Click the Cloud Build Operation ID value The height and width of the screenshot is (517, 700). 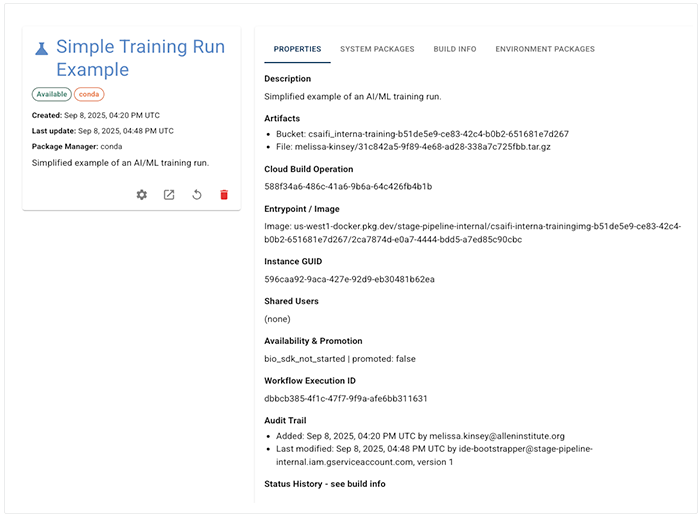[x=348, y=186]
